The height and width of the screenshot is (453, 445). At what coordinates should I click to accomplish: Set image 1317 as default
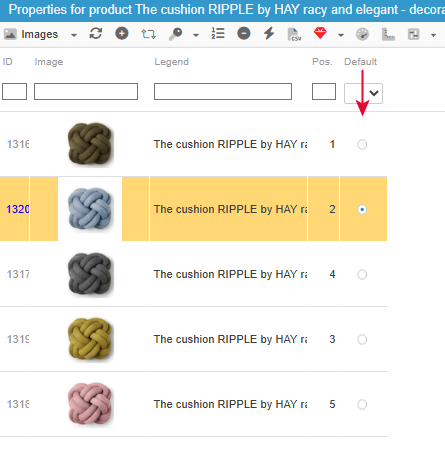pyautogui.click(x=362, y=274)
